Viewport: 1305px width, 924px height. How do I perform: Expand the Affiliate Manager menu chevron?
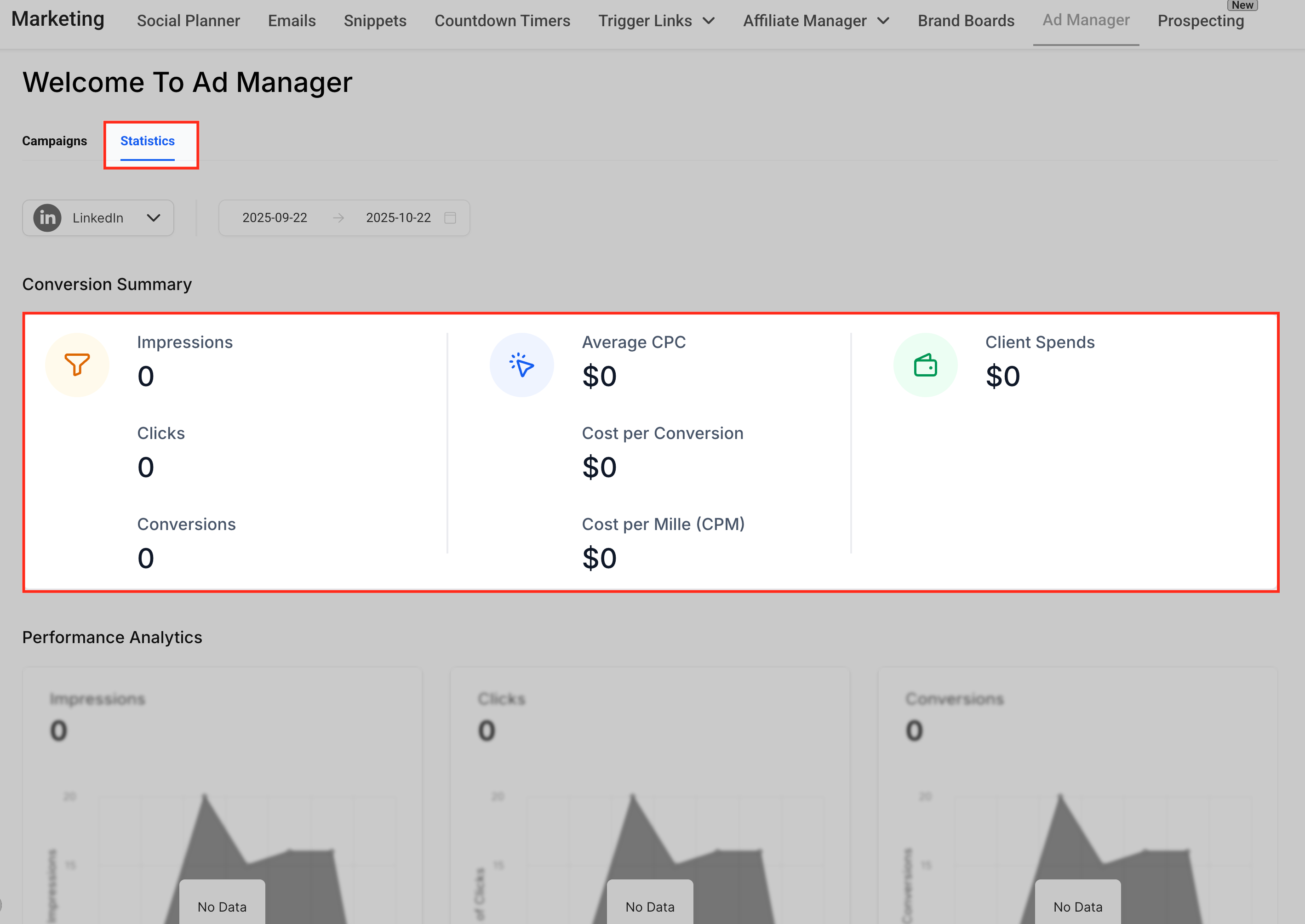tap(883, 21)
